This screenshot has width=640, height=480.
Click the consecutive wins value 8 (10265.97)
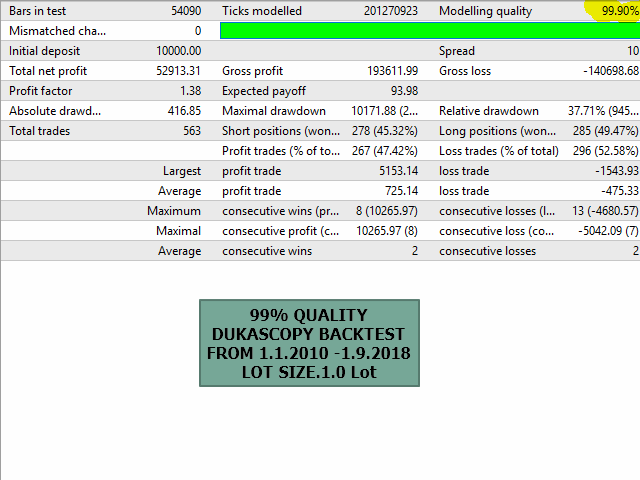coord(387,211)
